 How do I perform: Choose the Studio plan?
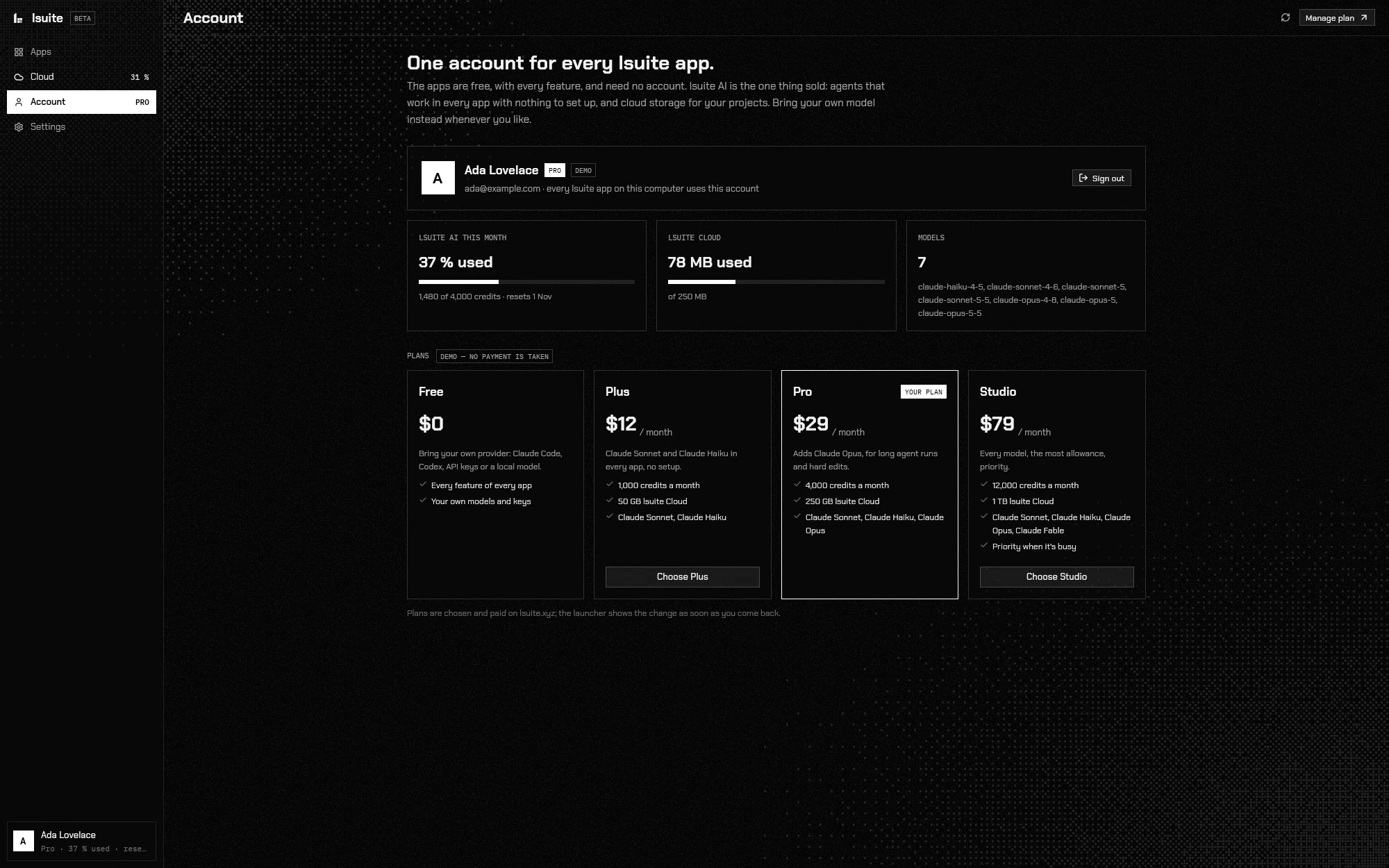click(1056, 577)
